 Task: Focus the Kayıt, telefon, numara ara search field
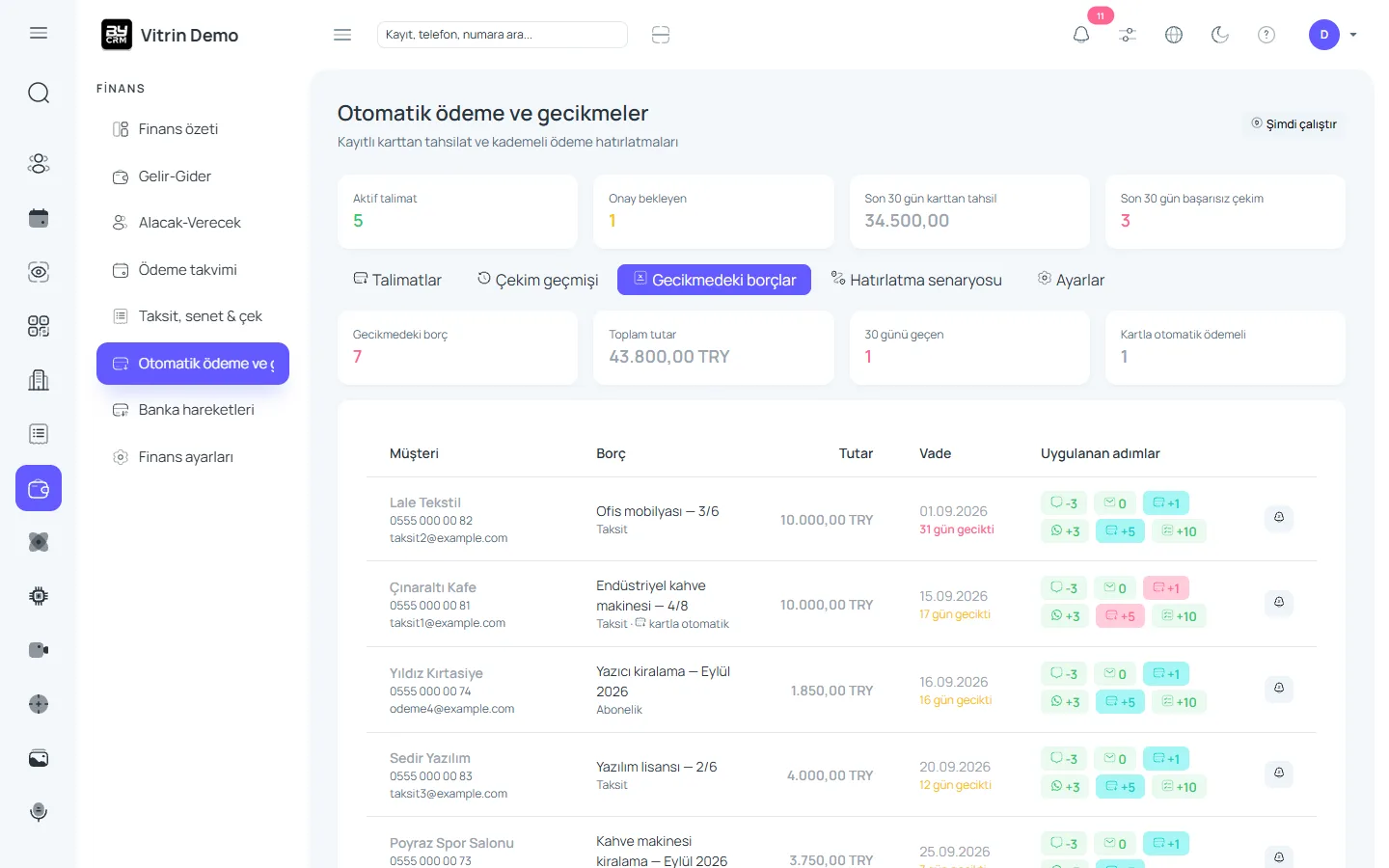click(502, 35)
